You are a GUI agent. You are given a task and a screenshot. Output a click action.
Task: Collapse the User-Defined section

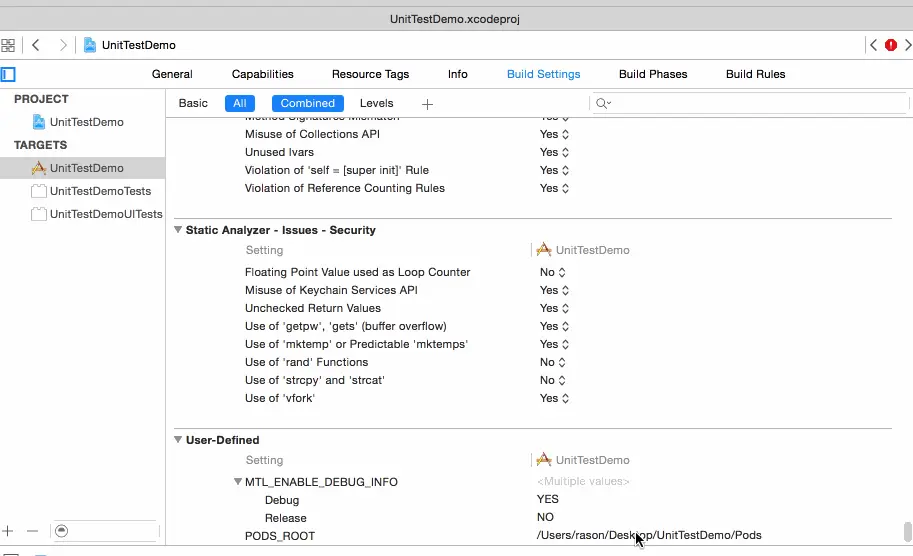point(178,440)
